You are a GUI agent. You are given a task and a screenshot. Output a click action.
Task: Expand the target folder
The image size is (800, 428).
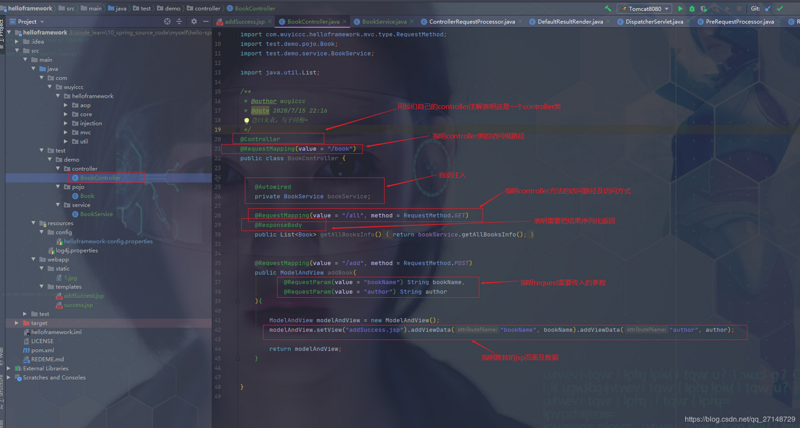point(17,323)
